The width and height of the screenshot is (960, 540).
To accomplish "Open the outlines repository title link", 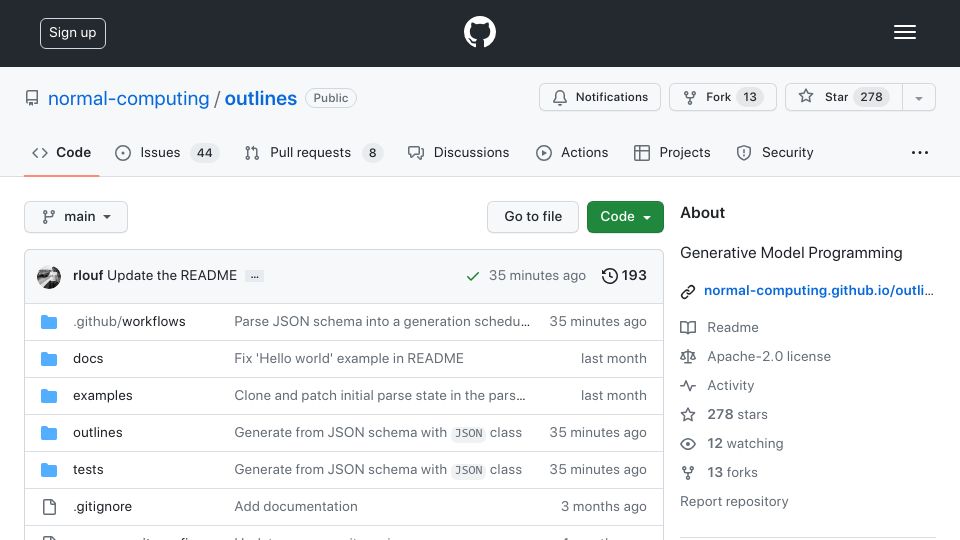I will (x=261, y=98).
